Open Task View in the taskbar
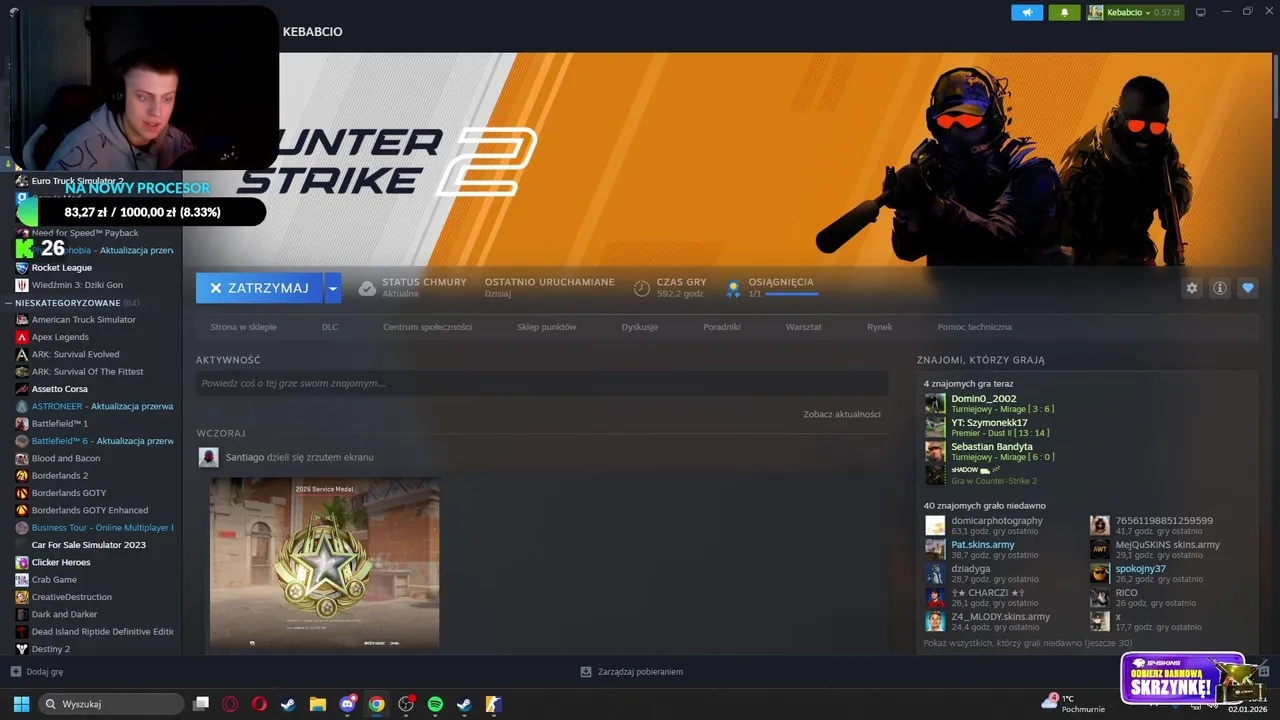Screen dimensions: 1280x720 [x=201, y=704]
